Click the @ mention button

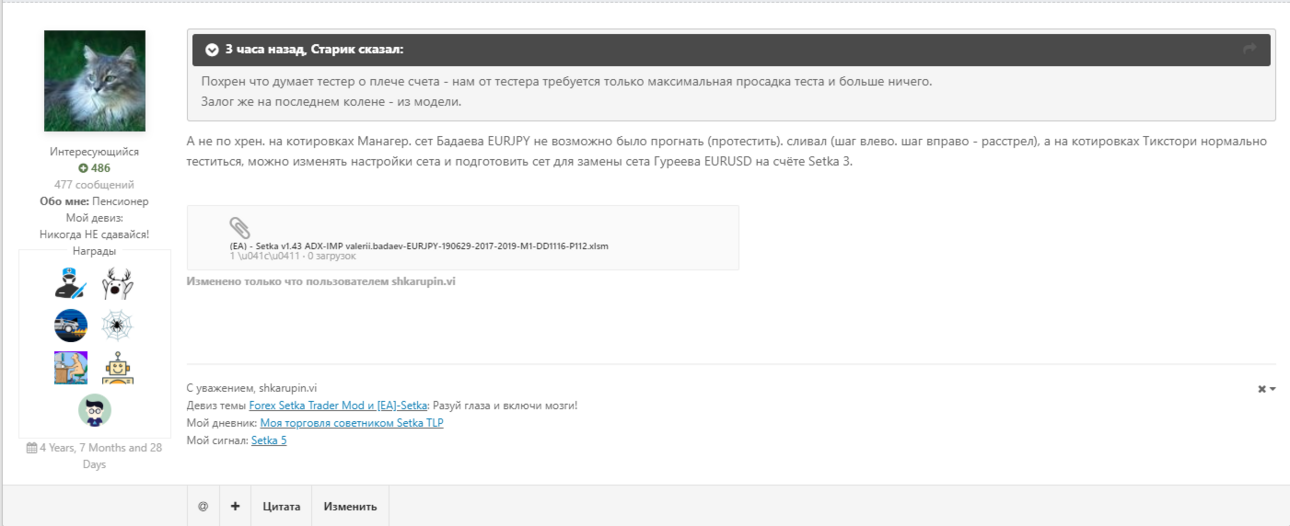pos(203,506)
